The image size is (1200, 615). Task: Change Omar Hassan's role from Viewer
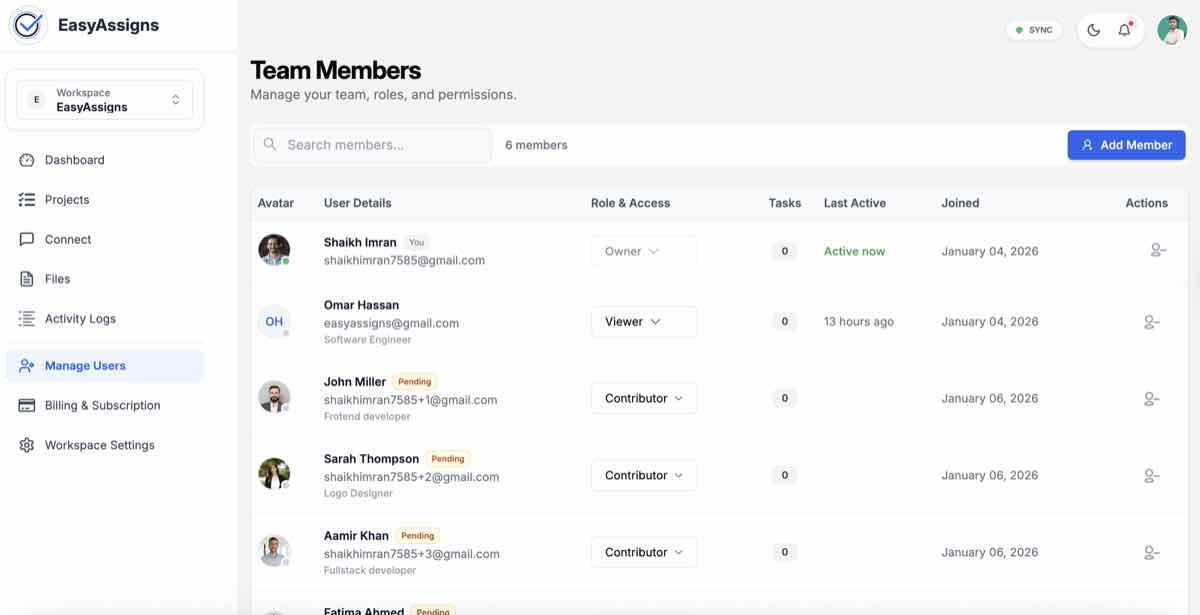[643, 321]
